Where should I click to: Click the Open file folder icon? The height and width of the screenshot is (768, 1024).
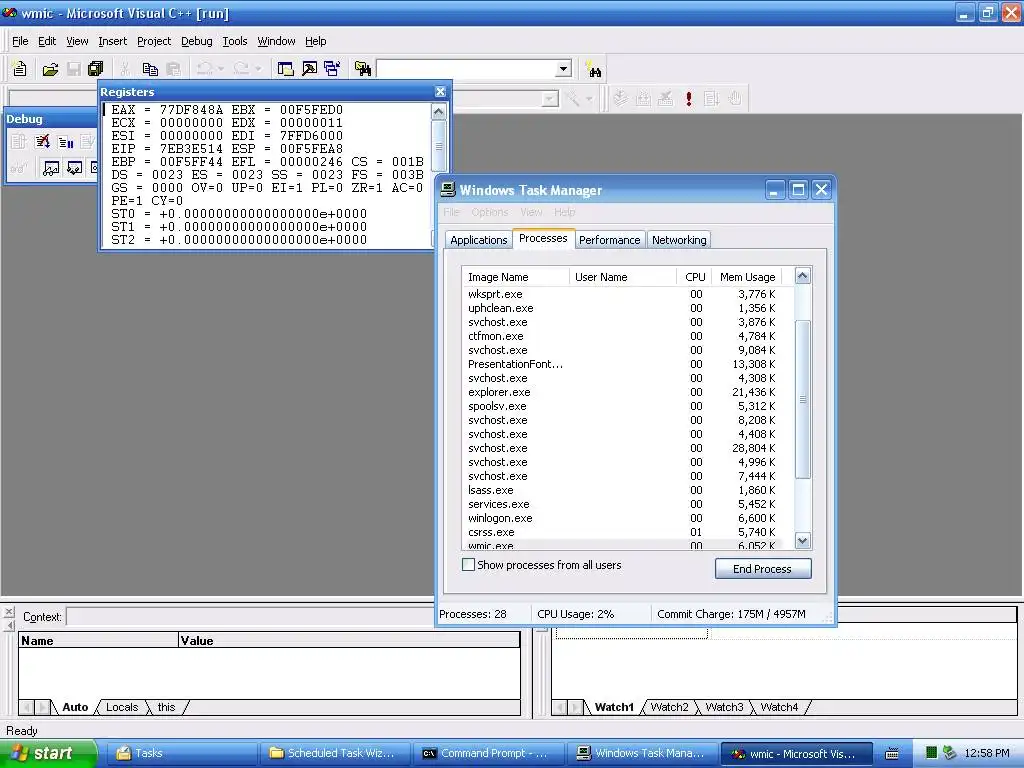point(50,69)
